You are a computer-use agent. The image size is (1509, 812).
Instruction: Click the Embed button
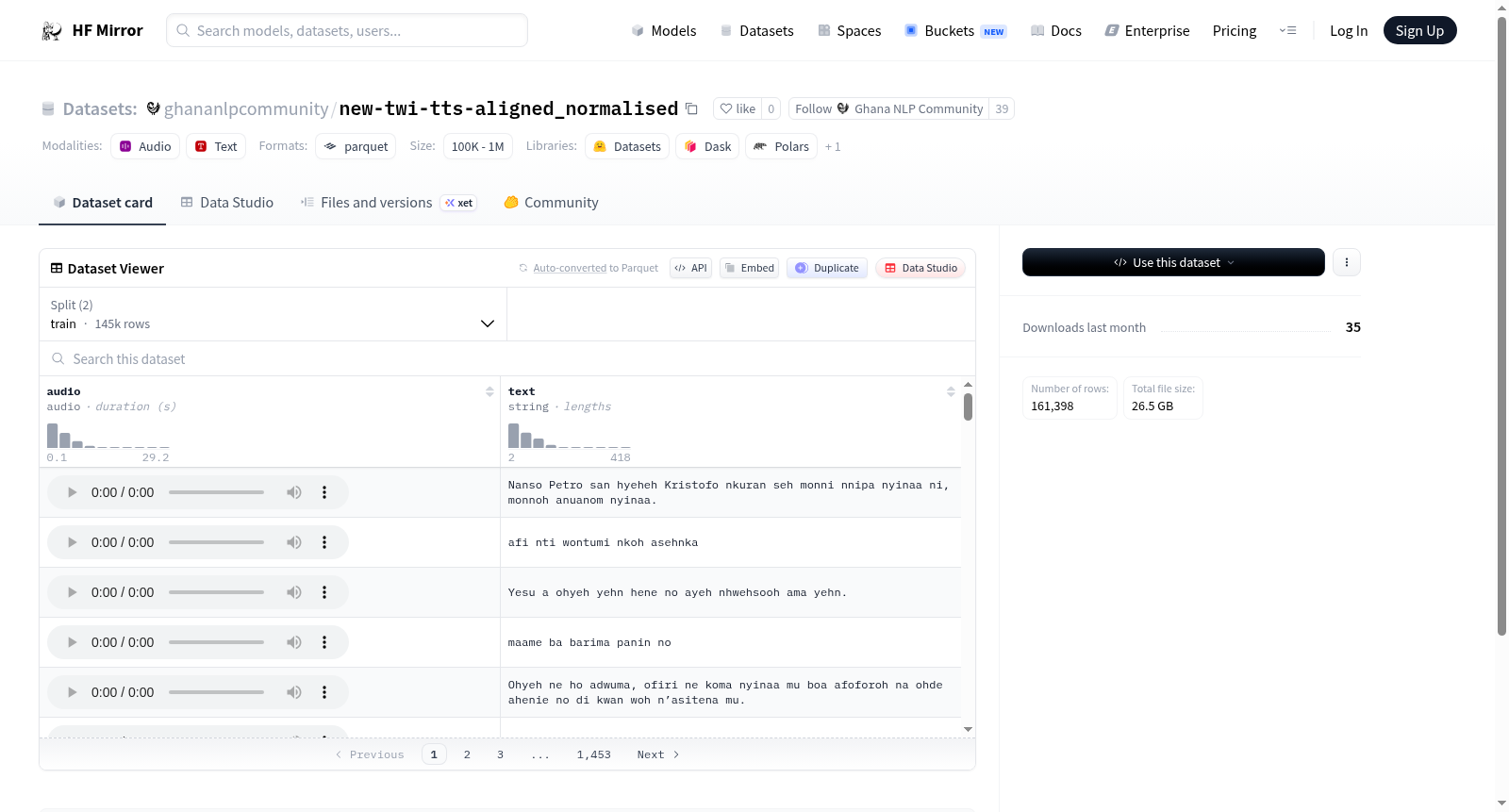pyautogui.click(x=749, y=268)
